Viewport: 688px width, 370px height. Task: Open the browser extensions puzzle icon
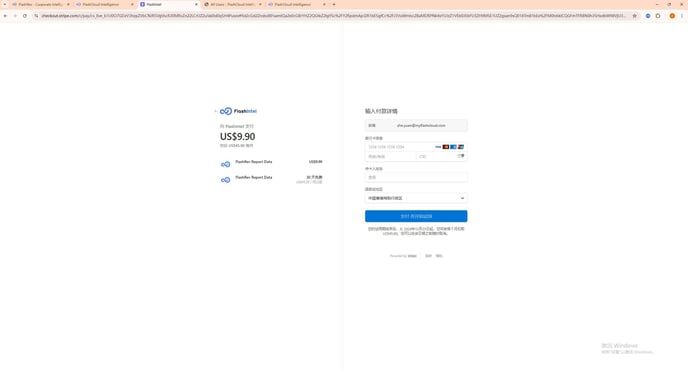(658, 16)
